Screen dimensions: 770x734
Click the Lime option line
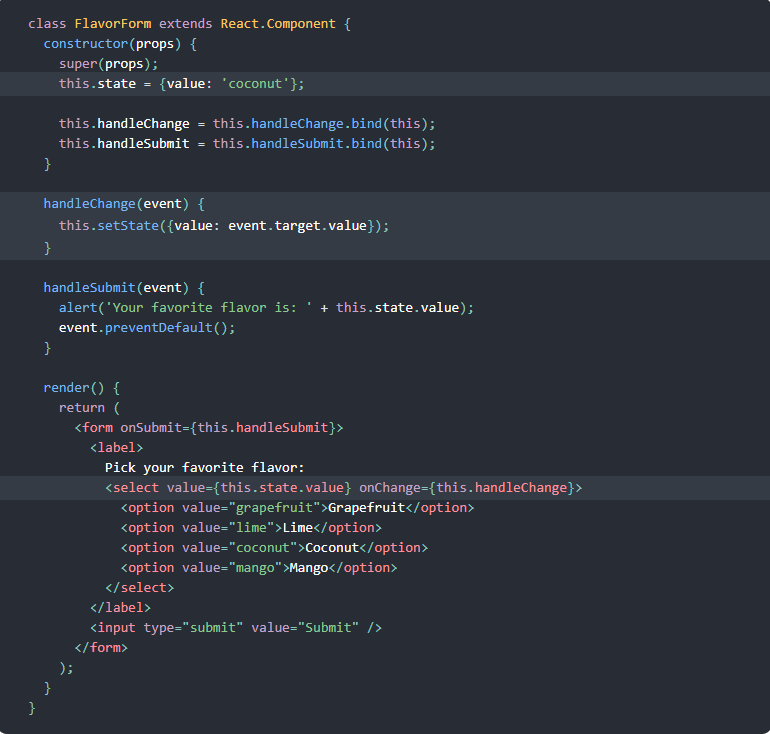251,528
